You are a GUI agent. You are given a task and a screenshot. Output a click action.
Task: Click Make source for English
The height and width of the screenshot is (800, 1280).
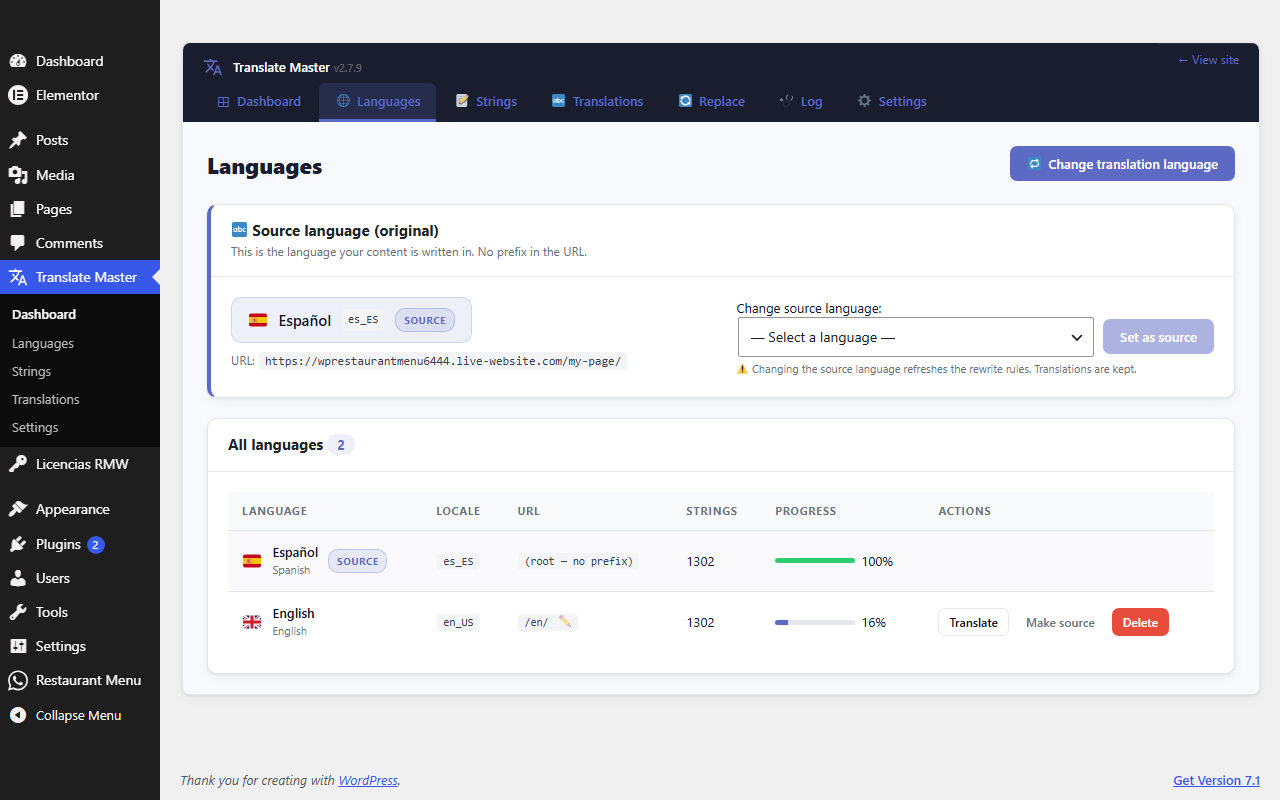[x=1060, y=622]
